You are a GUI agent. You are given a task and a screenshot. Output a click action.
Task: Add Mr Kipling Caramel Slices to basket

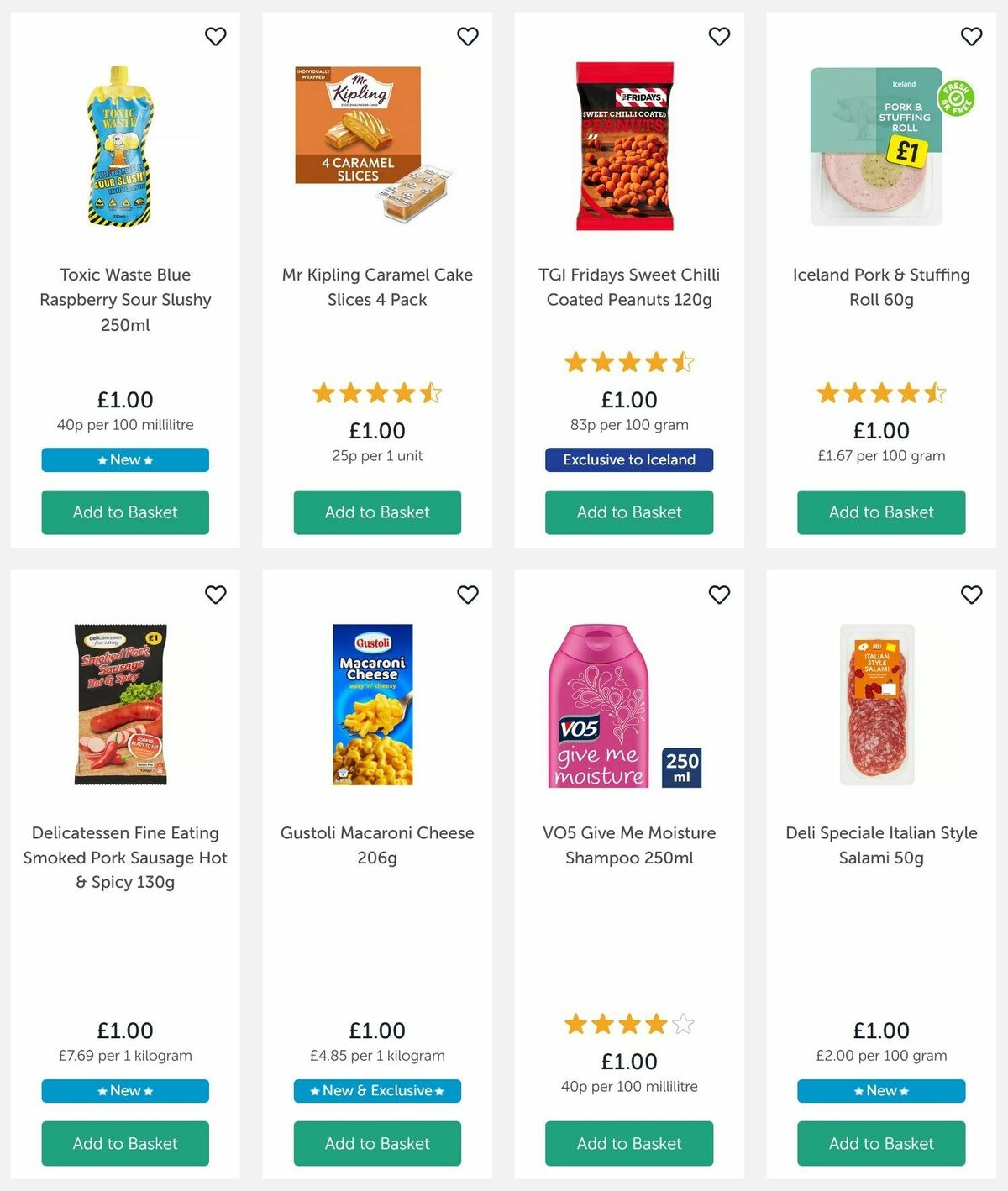pos(376,512)
